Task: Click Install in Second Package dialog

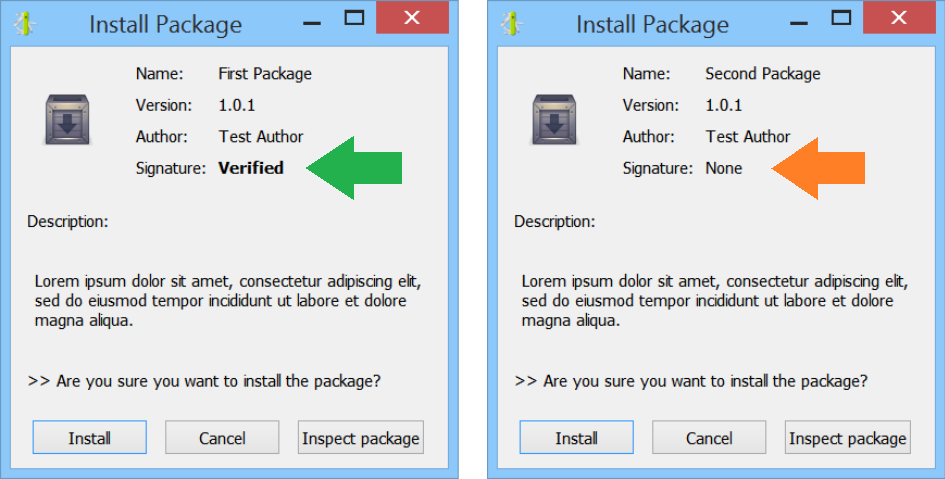Action: [576, 437]
